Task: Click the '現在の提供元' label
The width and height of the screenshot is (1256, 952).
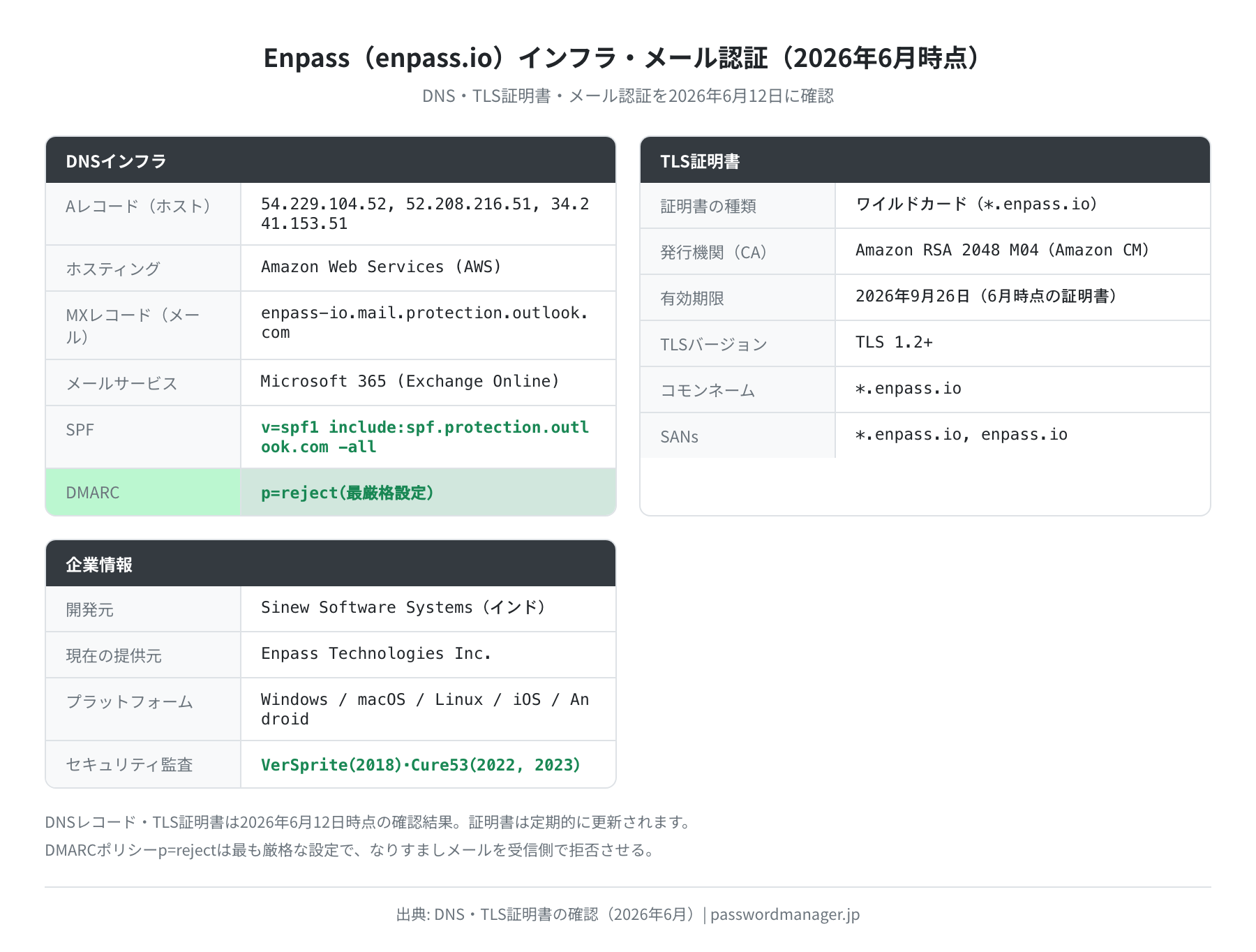Action: [x=114, y=655]
